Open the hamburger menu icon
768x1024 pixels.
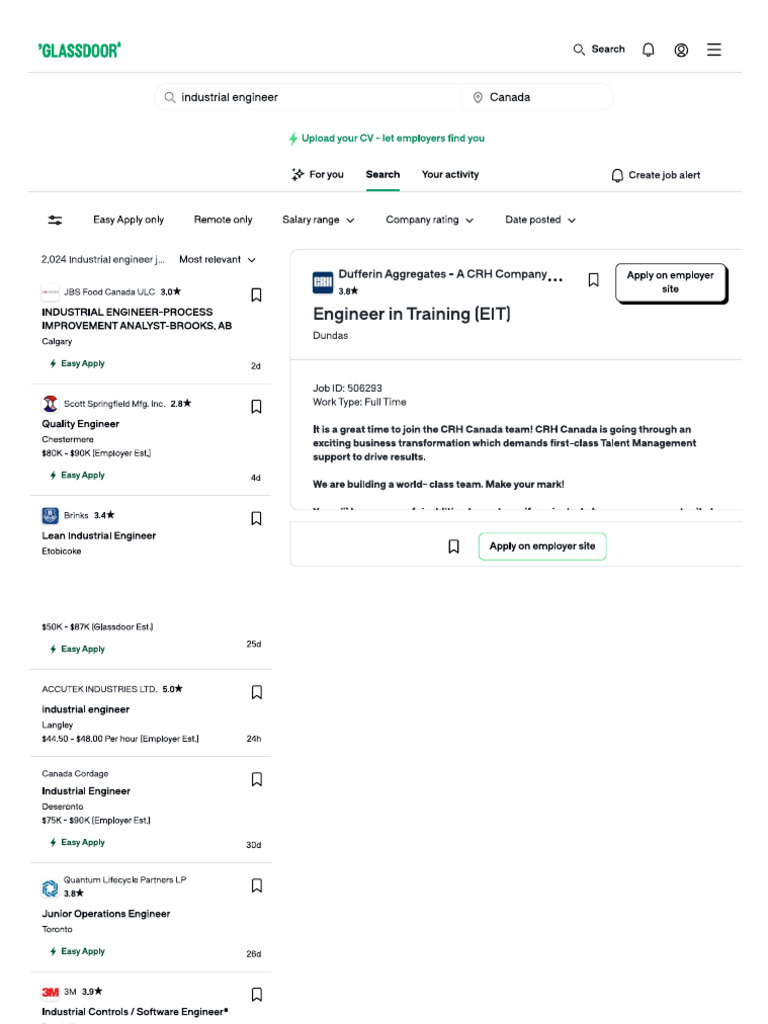tap(714, 50)
